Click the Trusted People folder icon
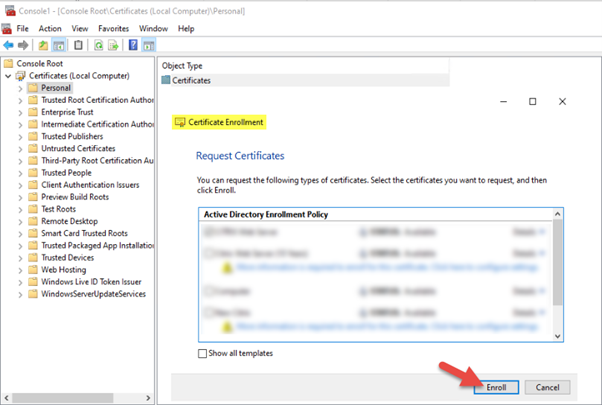 pos(33,173)
